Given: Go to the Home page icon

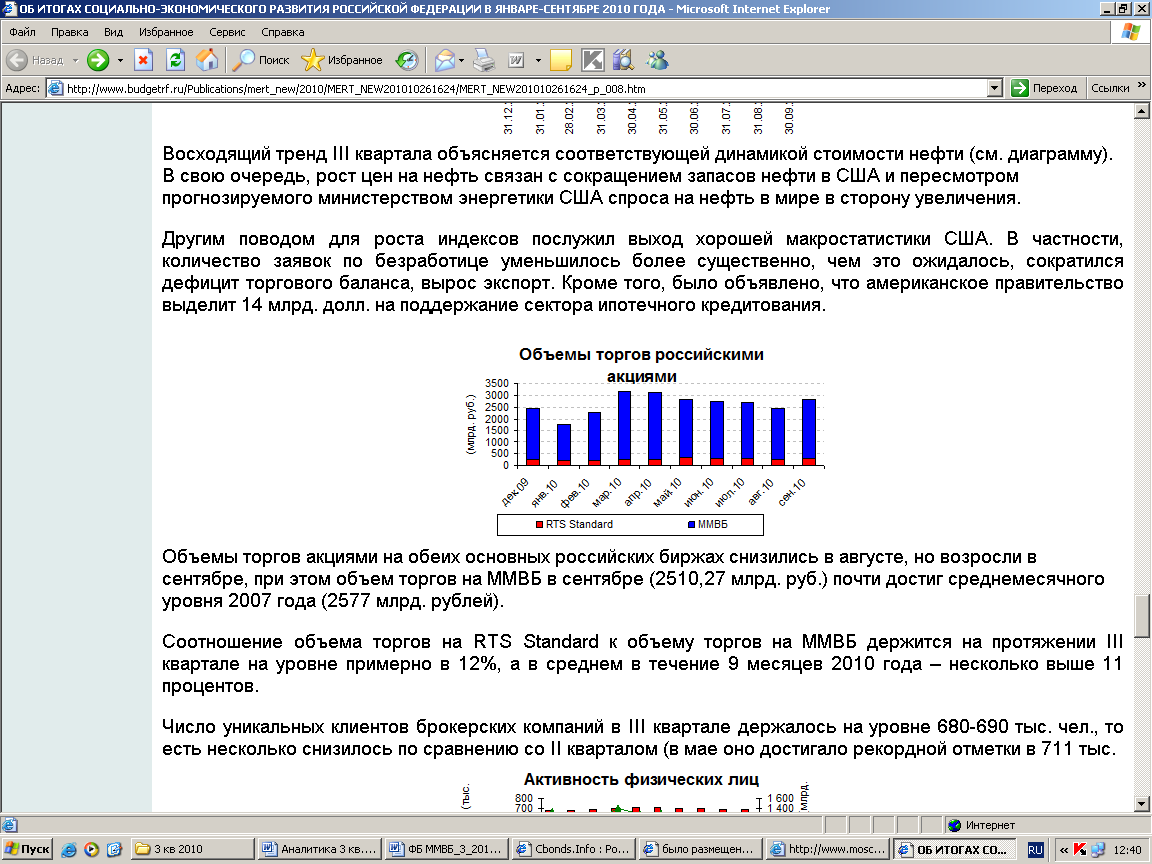Looking at the screenshot, I should (207, 60).
